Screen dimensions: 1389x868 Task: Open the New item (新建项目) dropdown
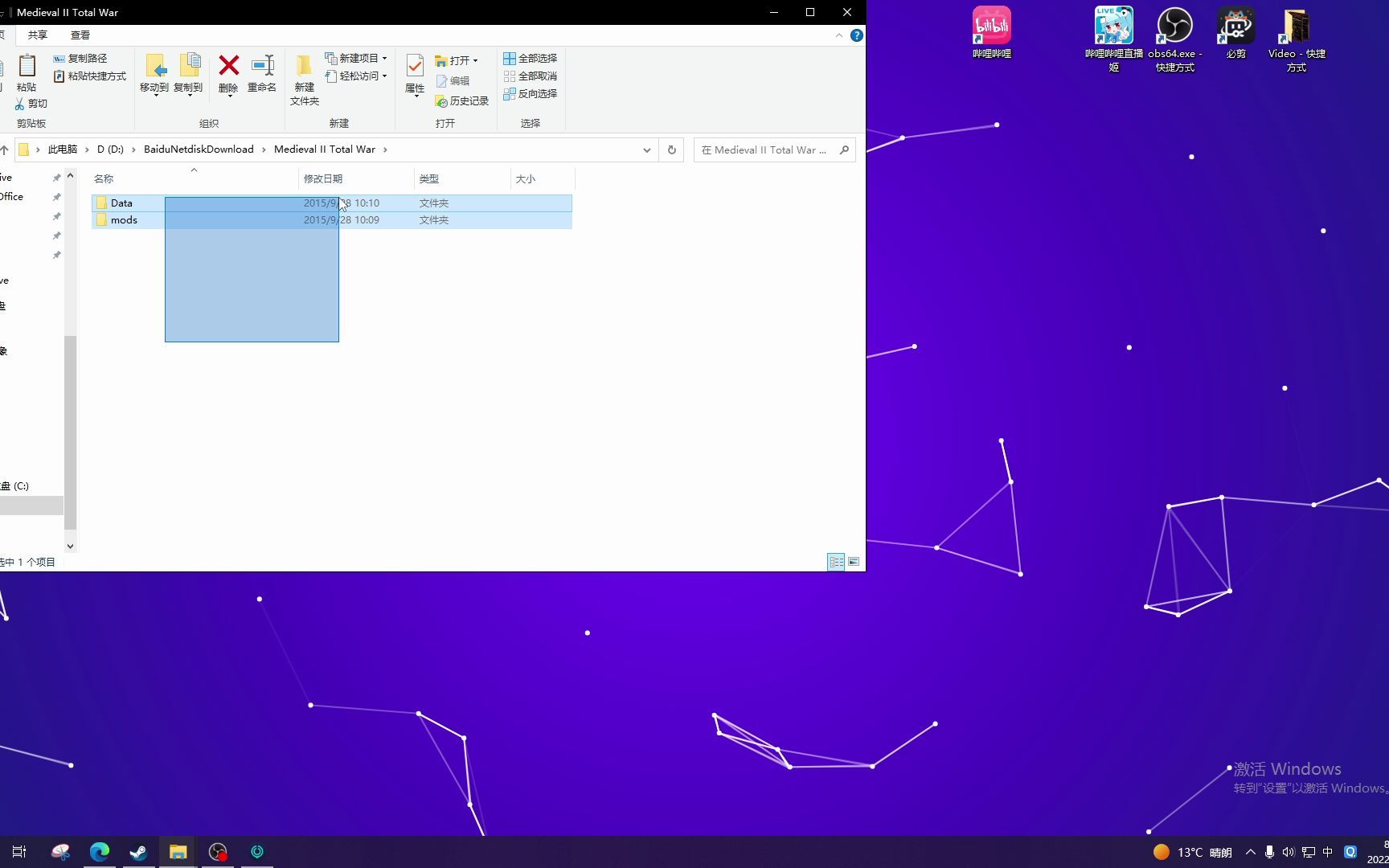click(356, 59)
